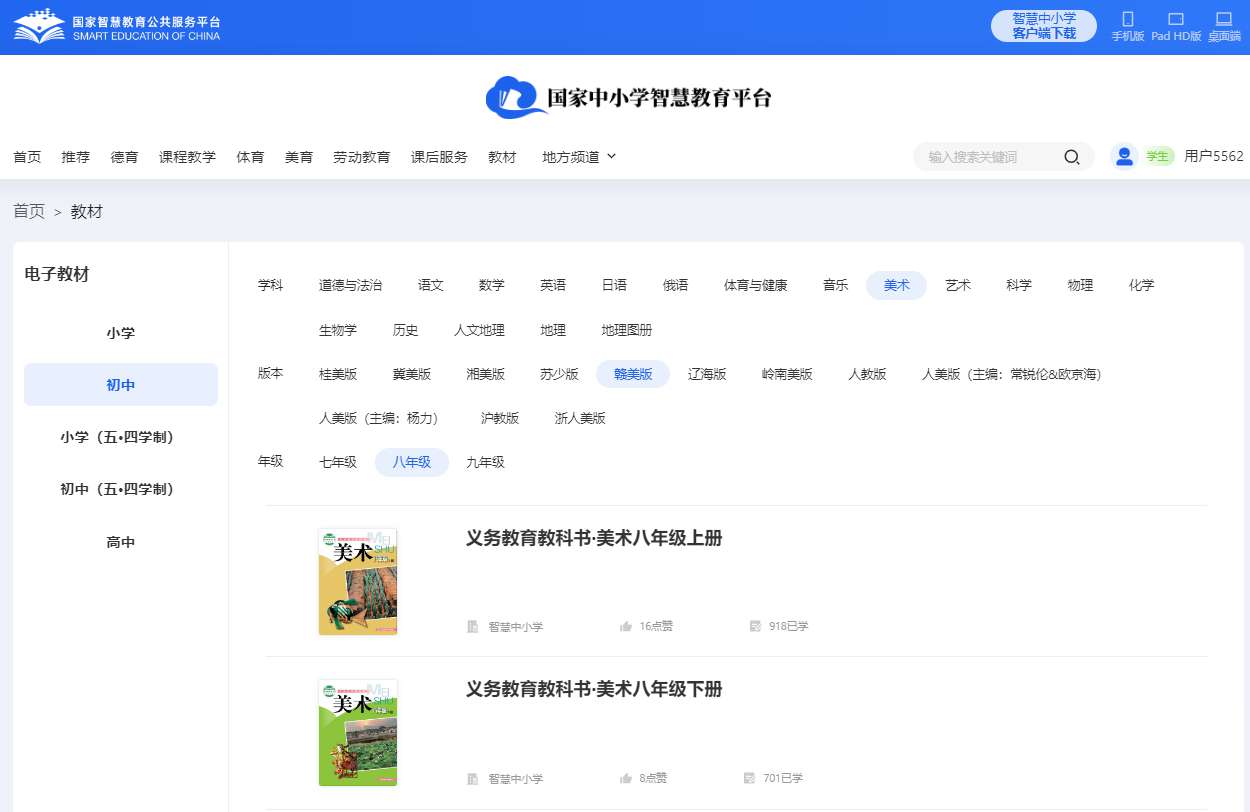Viewport: 1250px width, 812px height.
Task: Choose subject 语文
Action: 431,285
